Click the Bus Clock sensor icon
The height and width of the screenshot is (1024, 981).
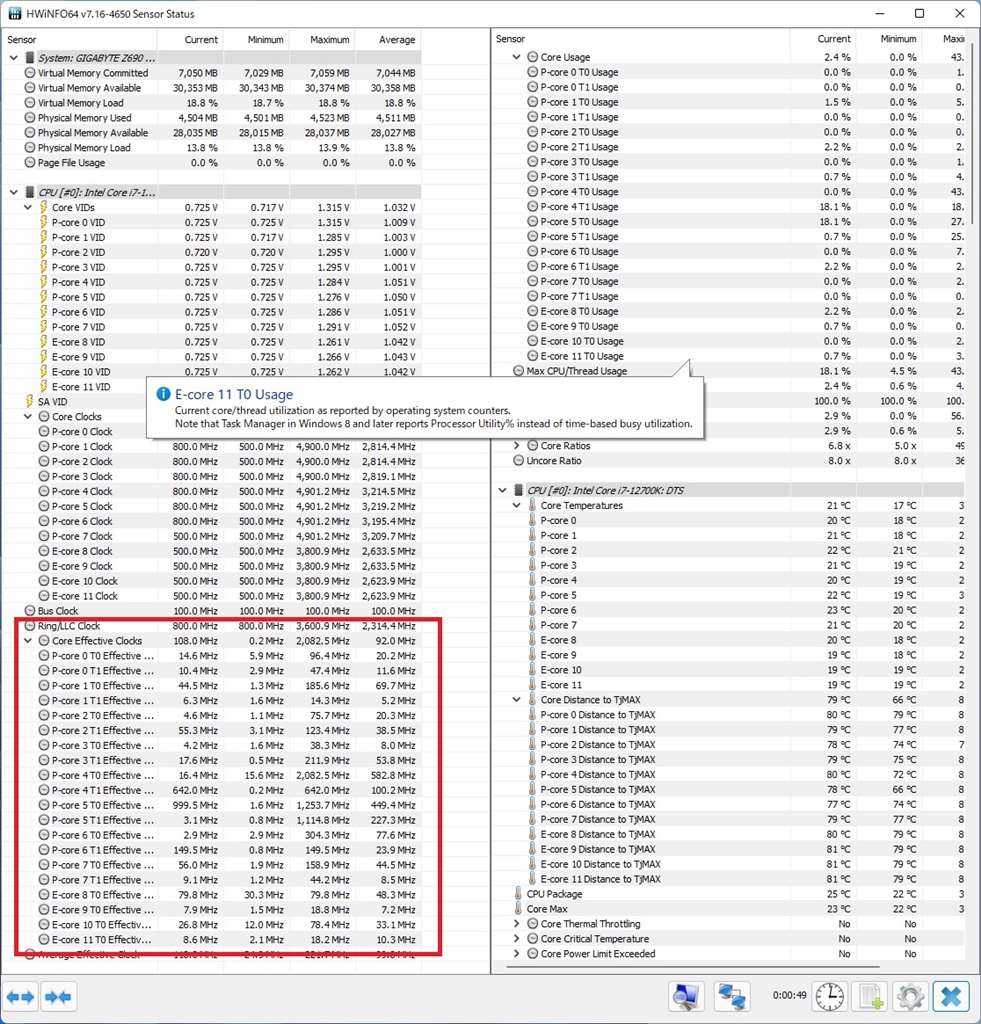pos(29,611)
